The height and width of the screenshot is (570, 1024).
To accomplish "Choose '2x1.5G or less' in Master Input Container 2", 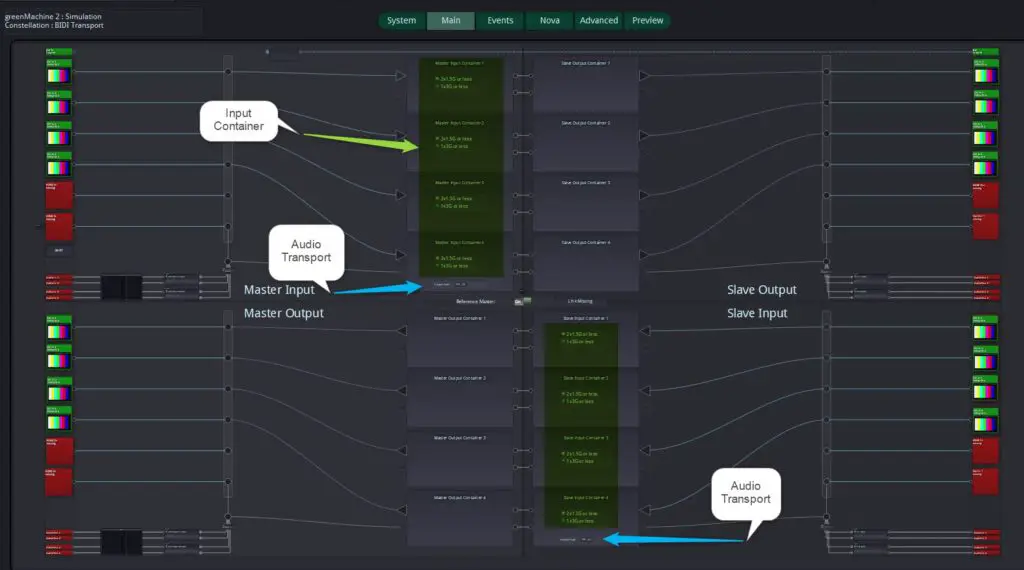I will pyautogui.click(x=453, y=138).
